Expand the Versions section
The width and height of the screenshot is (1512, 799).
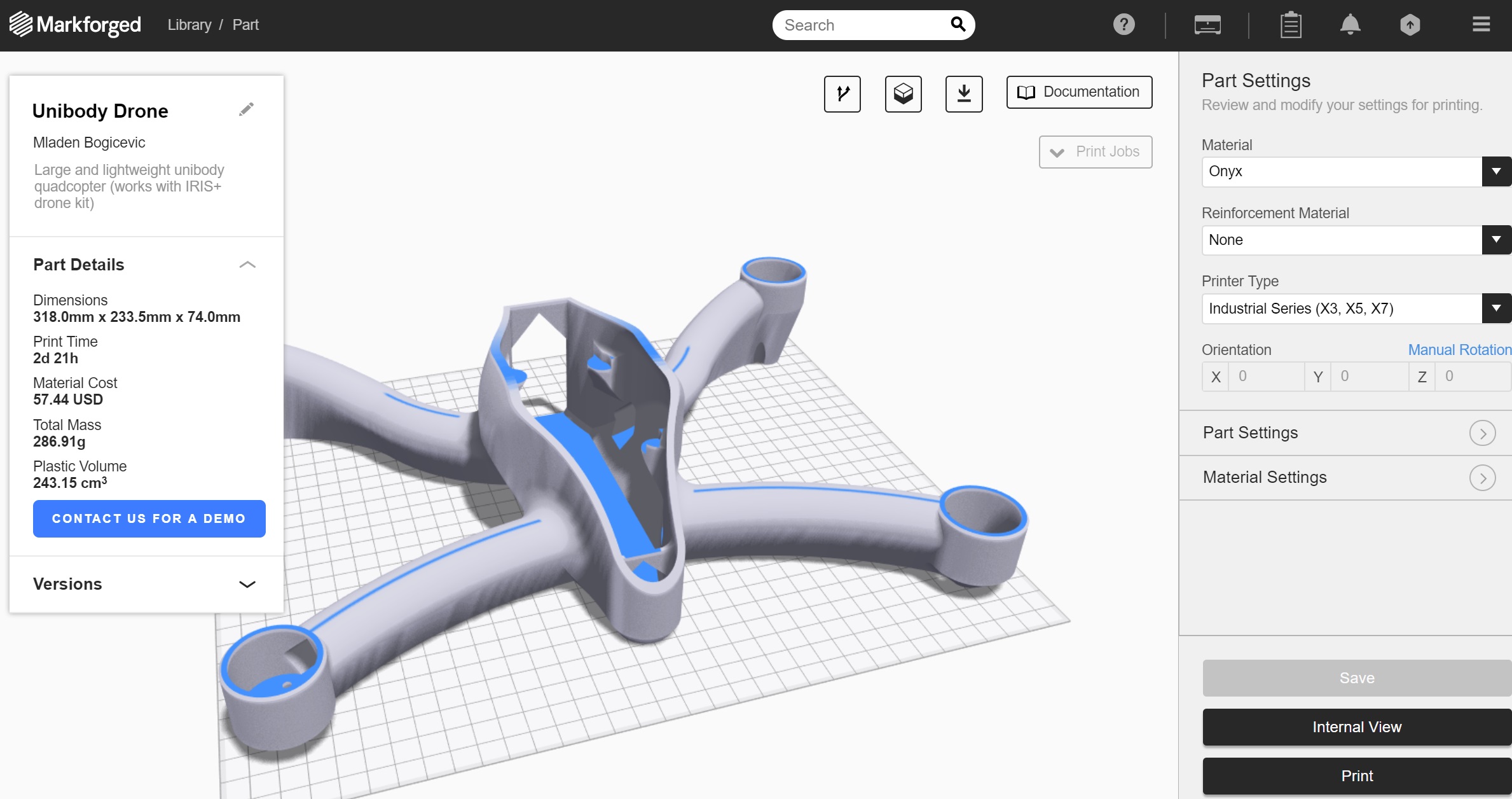(x=247, y=584)
